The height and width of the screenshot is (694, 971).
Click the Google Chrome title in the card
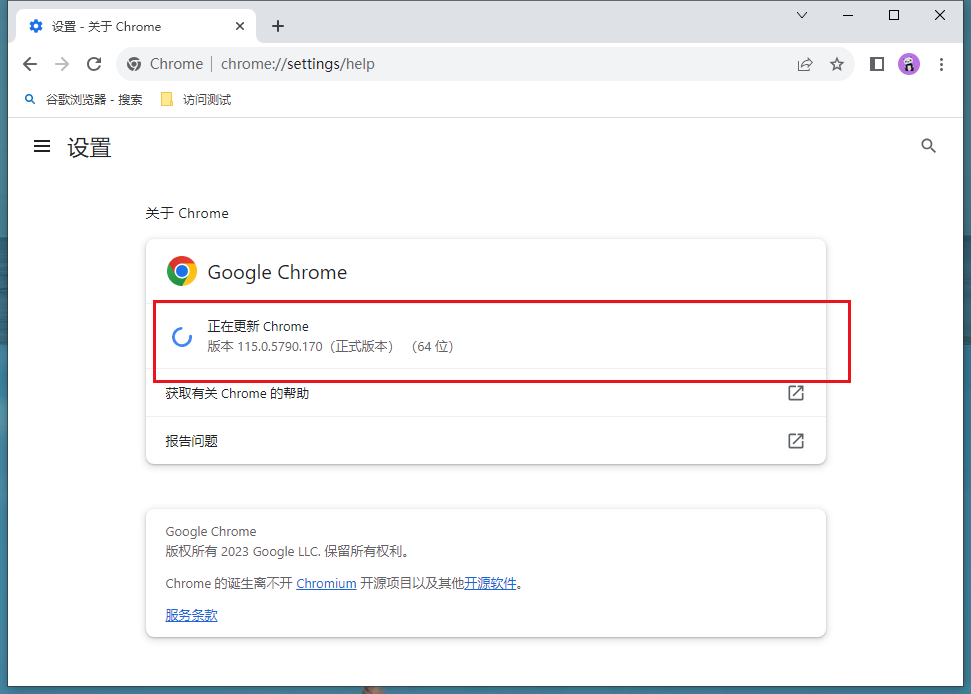(x=277, y=272)
